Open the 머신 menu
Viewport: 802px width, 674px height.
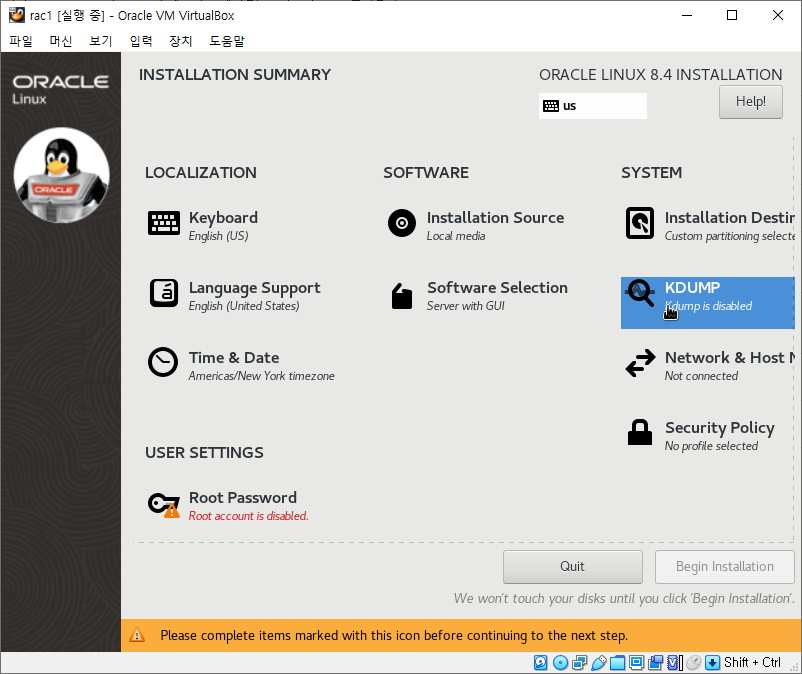(x=60, y=41)
